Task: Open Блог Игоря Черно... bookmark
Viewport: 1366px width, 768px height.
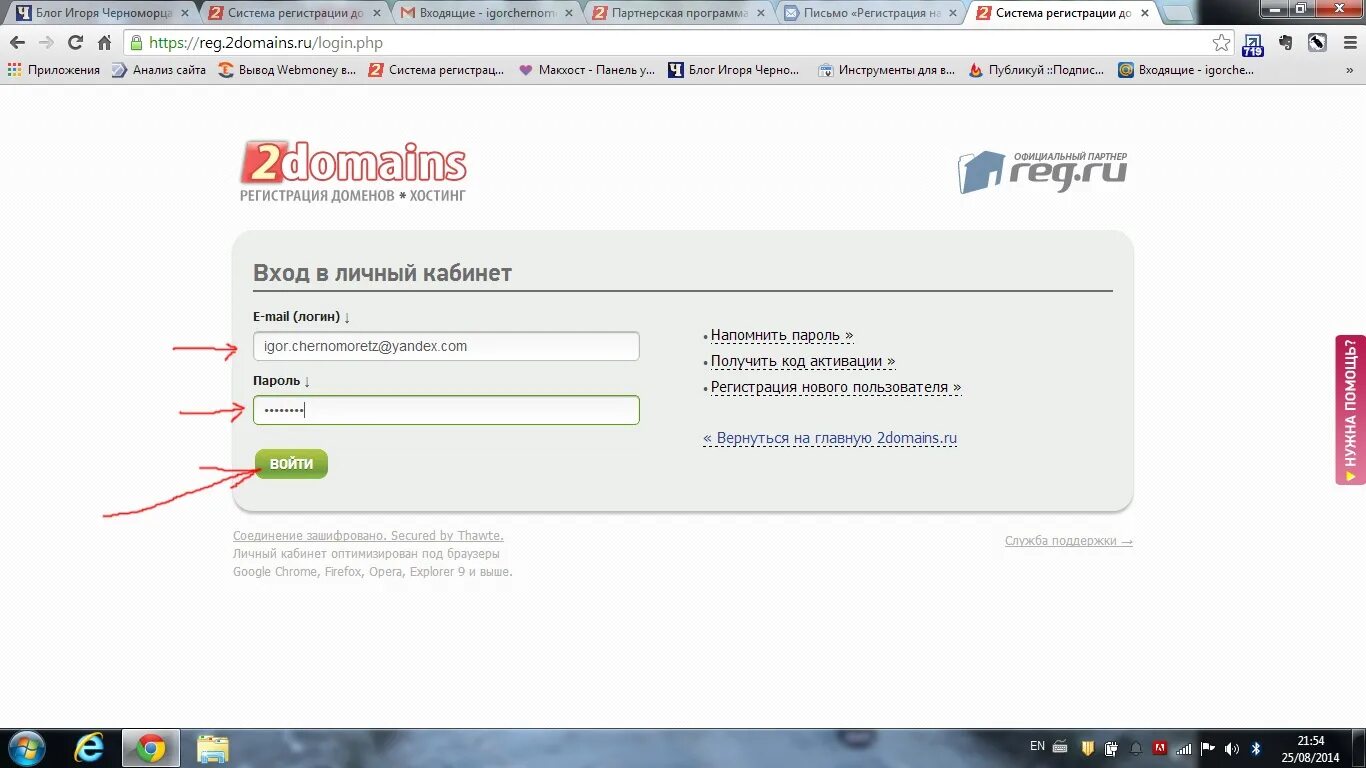Action: [x=734, y=70]
